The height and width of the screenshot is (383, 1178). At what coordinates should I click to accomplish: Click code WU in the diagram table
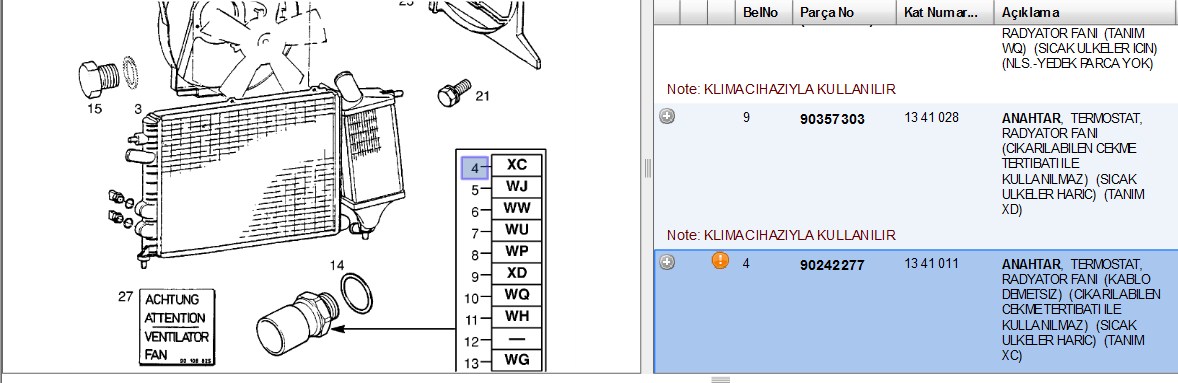517,229
